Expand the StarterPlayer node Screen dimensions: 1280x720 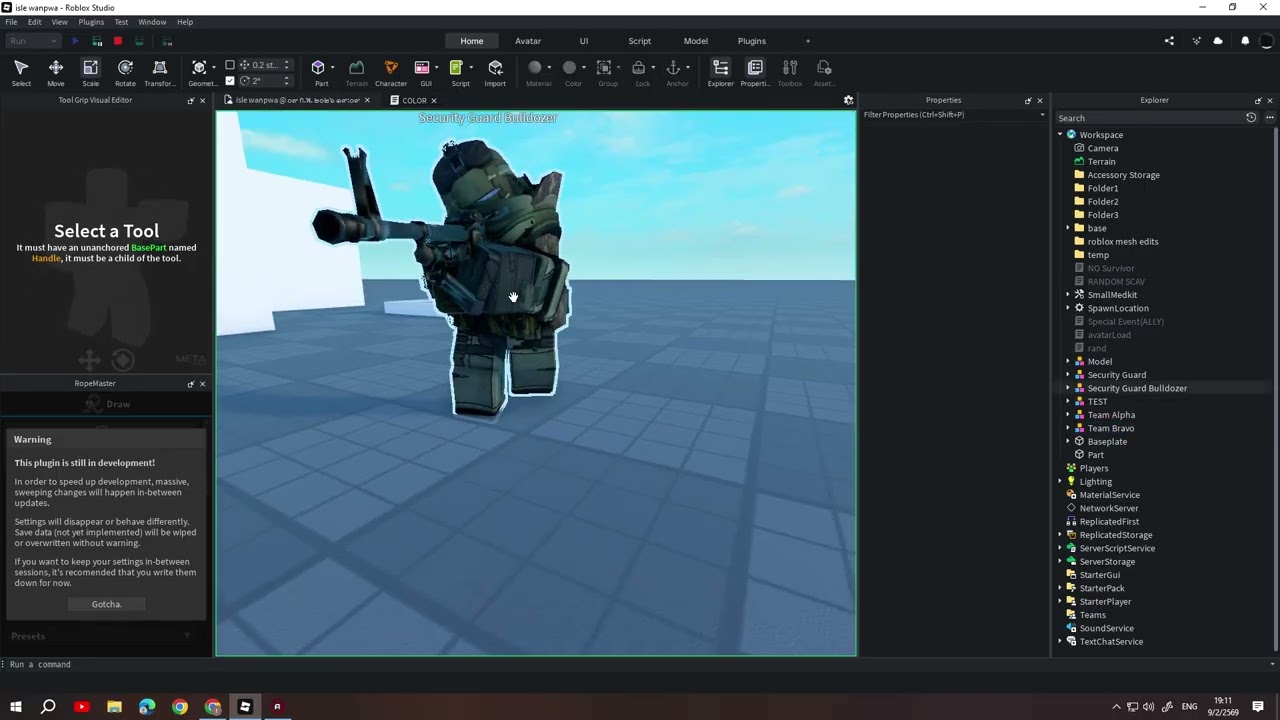1060,602
